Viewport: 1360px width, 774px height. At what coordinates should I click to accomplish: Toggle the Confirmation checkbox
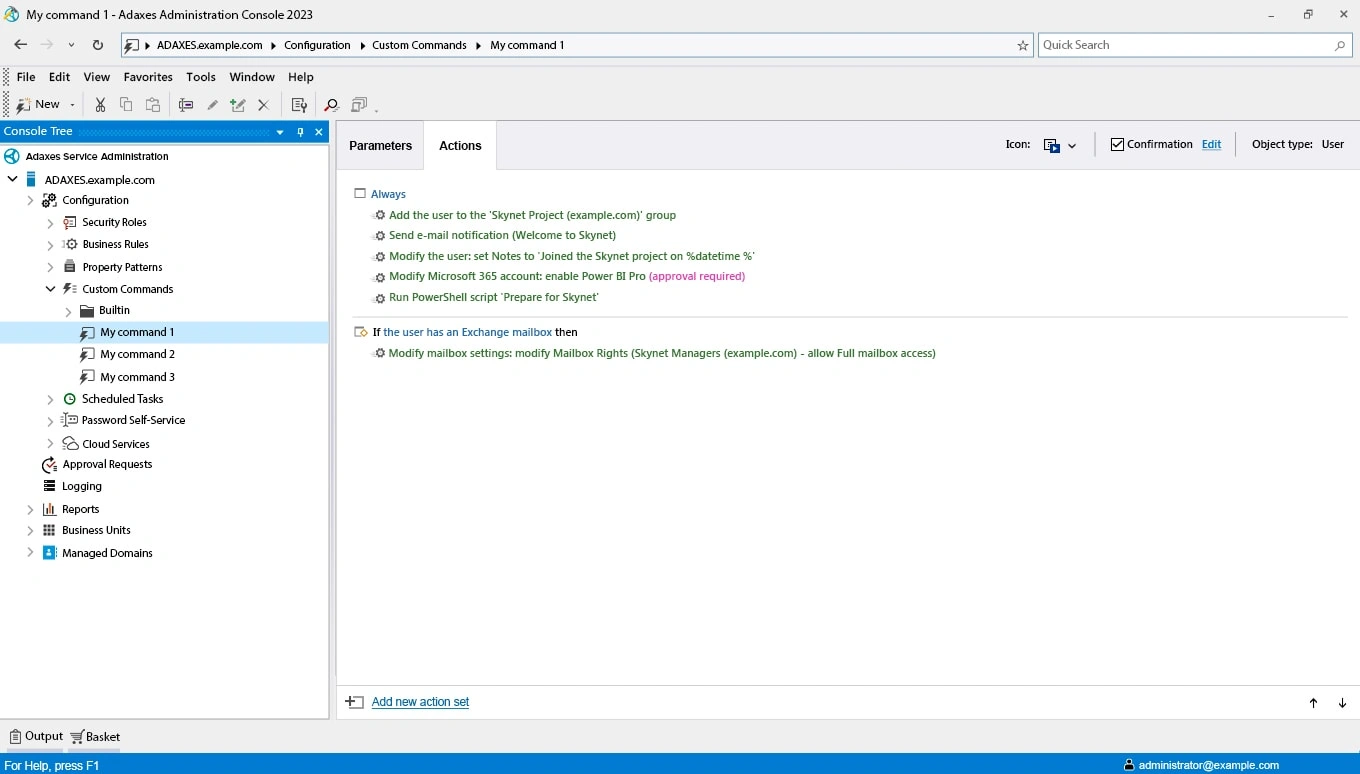click(x=1116, y=143)
